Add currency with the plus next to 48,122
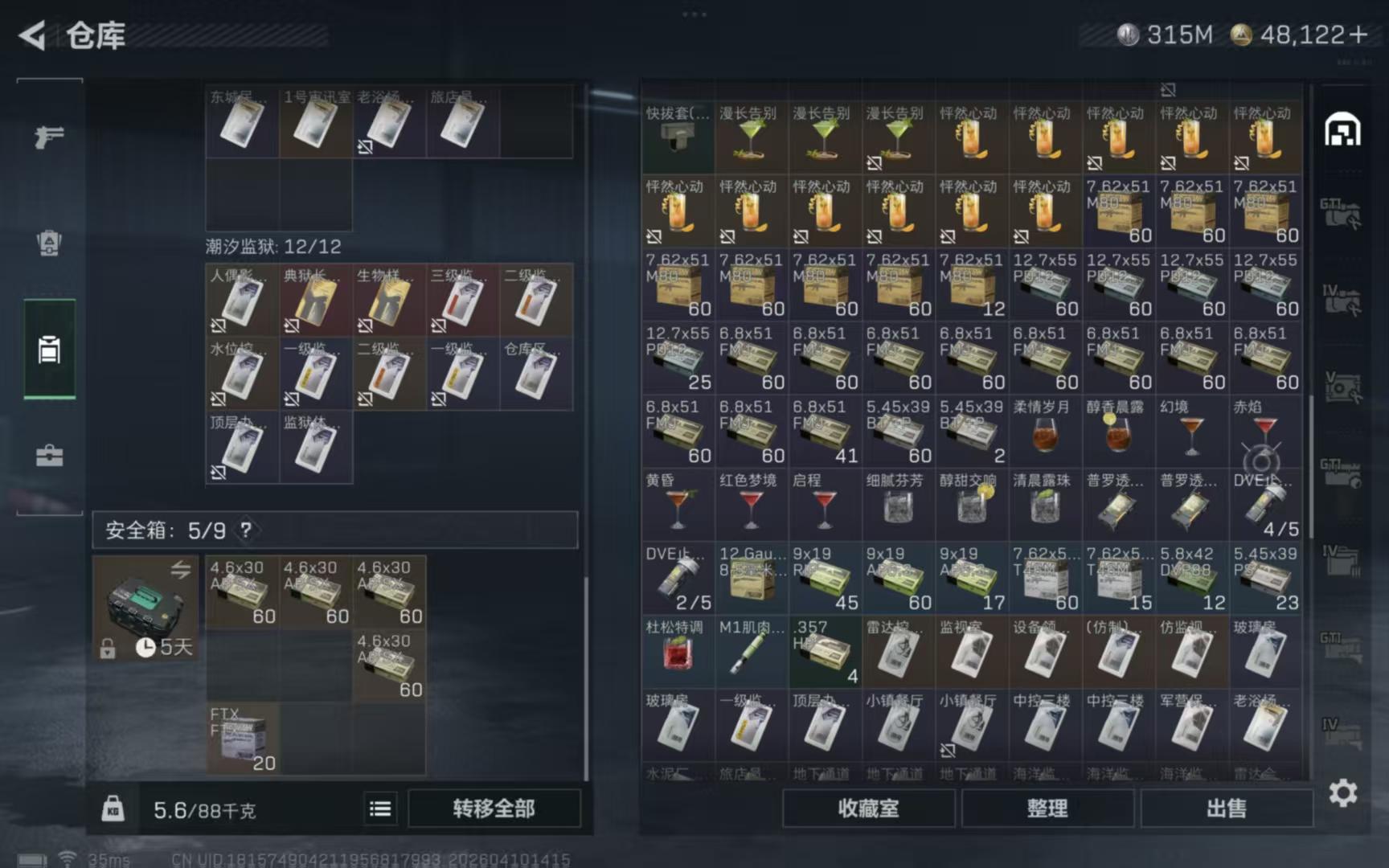Screen dimensions: 1389x868 [1358, 35]
